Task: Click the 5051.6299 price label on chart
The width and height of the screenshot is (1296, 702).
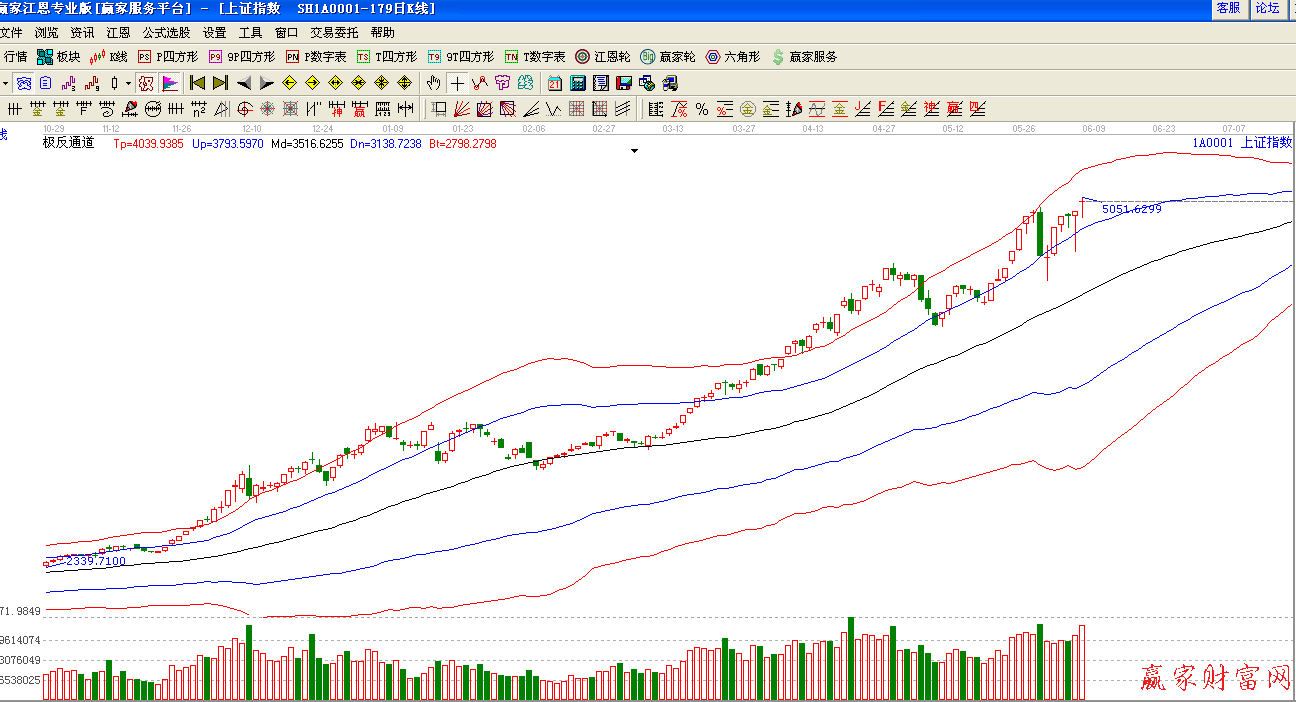Action: click(x=1131, y=209)
